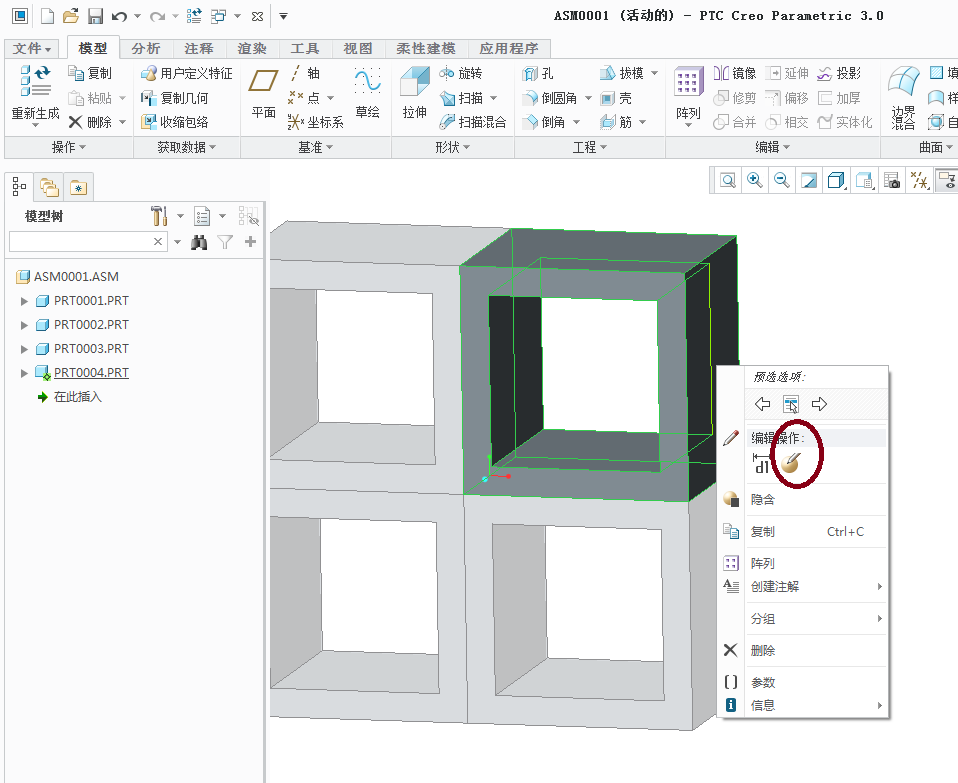Select the 镜像 mirror tool
Viewport: 958px width, 783px height.
(x=735, y=73)
